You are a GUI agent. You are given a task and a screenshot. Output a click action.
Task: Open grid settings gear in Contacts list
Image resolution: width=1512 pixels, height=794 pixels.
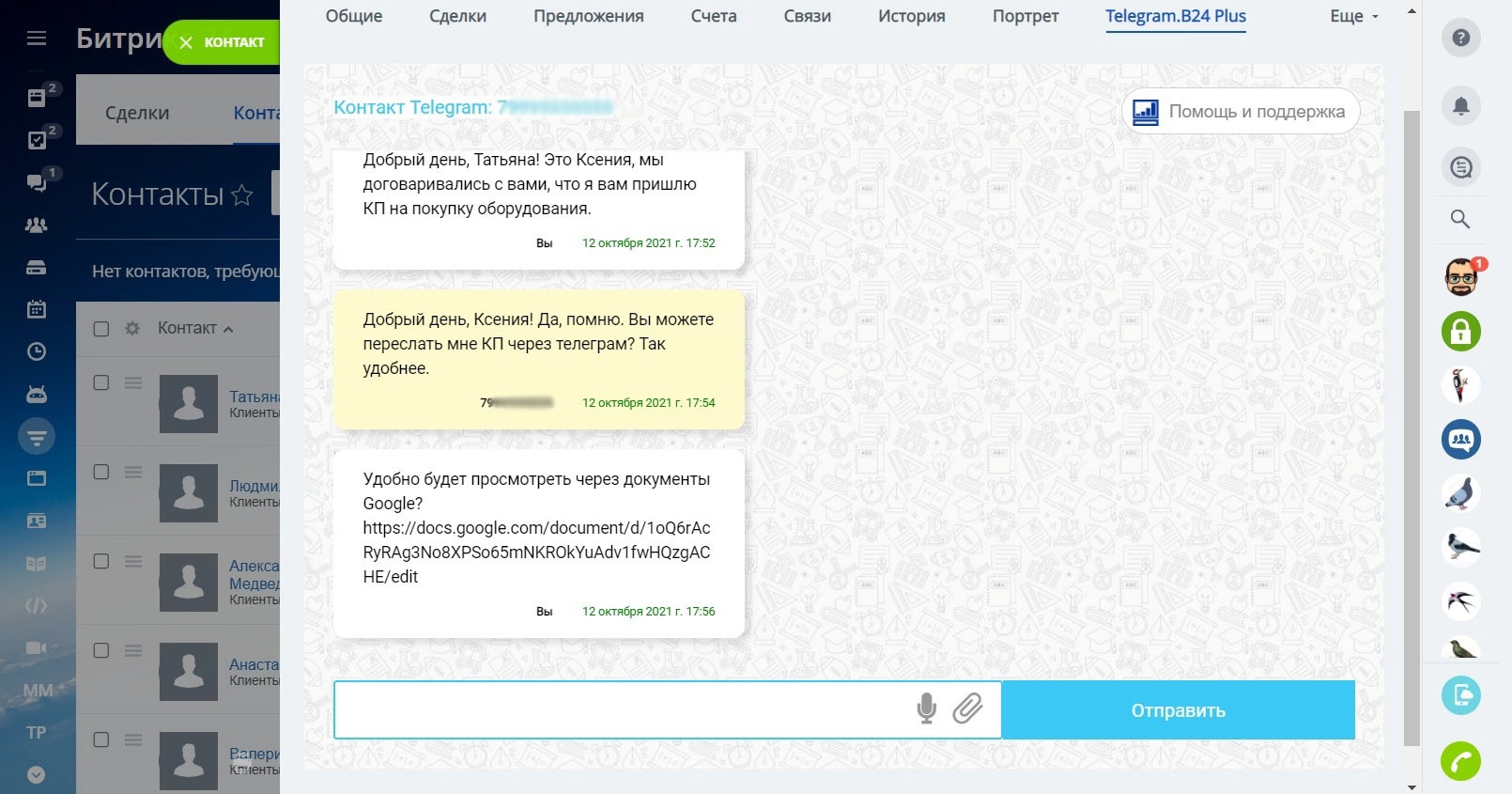(x=132, y=328)
